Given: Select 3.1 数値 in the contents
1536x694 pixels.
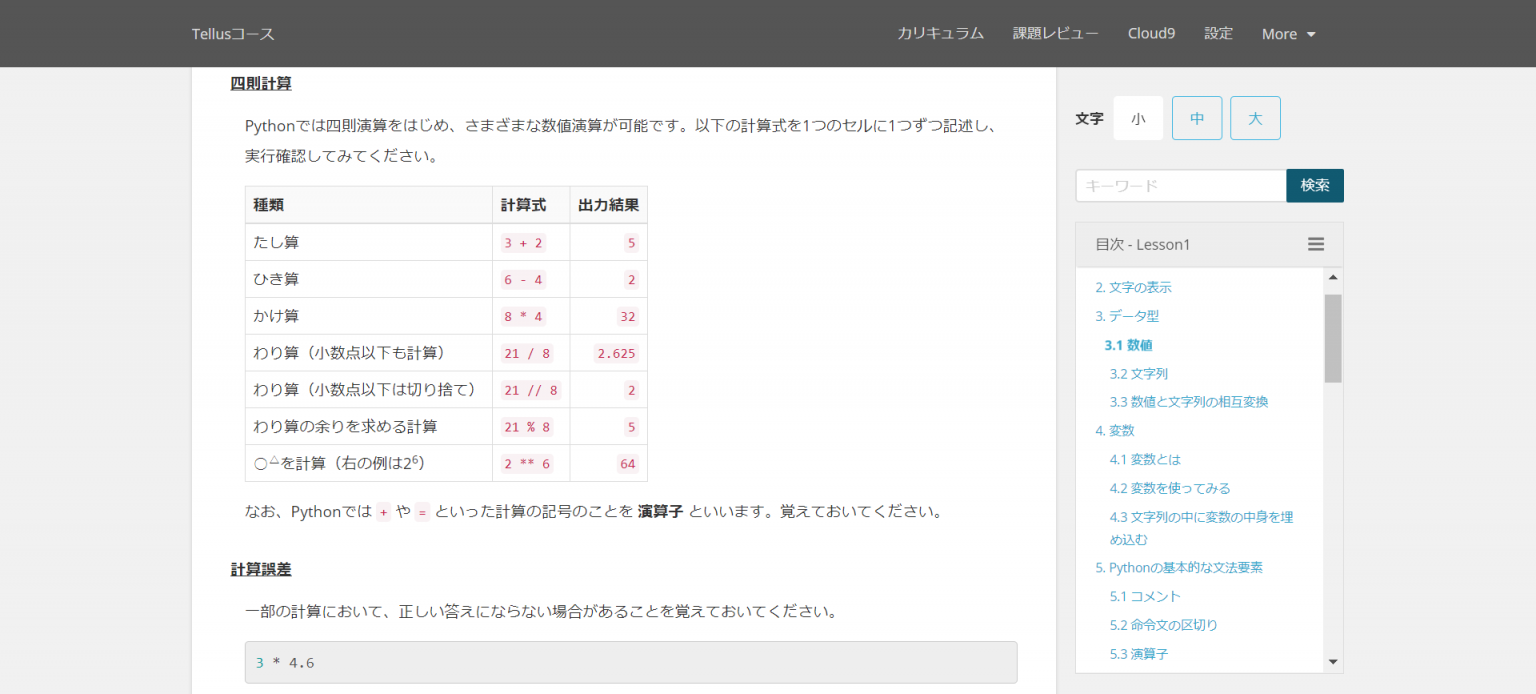Looking at the screenshot, I should click(1128, 345).
